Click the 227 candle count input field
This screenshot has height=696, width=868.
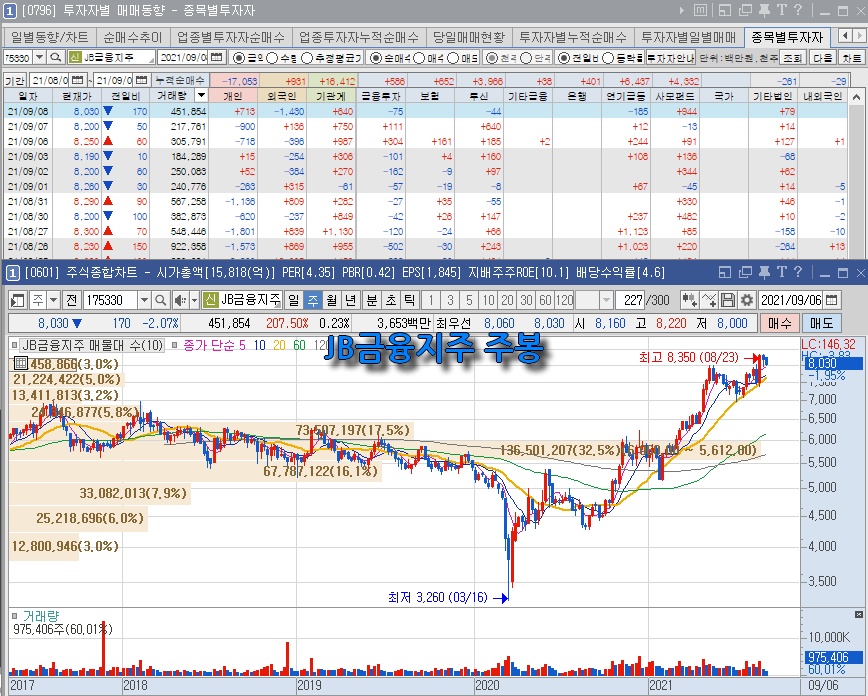tap(630, 301)
